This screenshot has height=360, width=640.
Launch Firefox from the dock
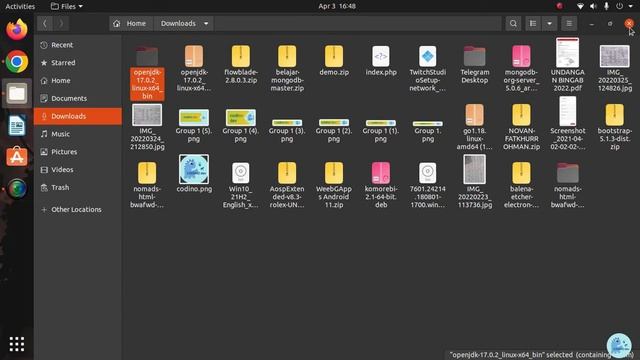pos(17,30)
